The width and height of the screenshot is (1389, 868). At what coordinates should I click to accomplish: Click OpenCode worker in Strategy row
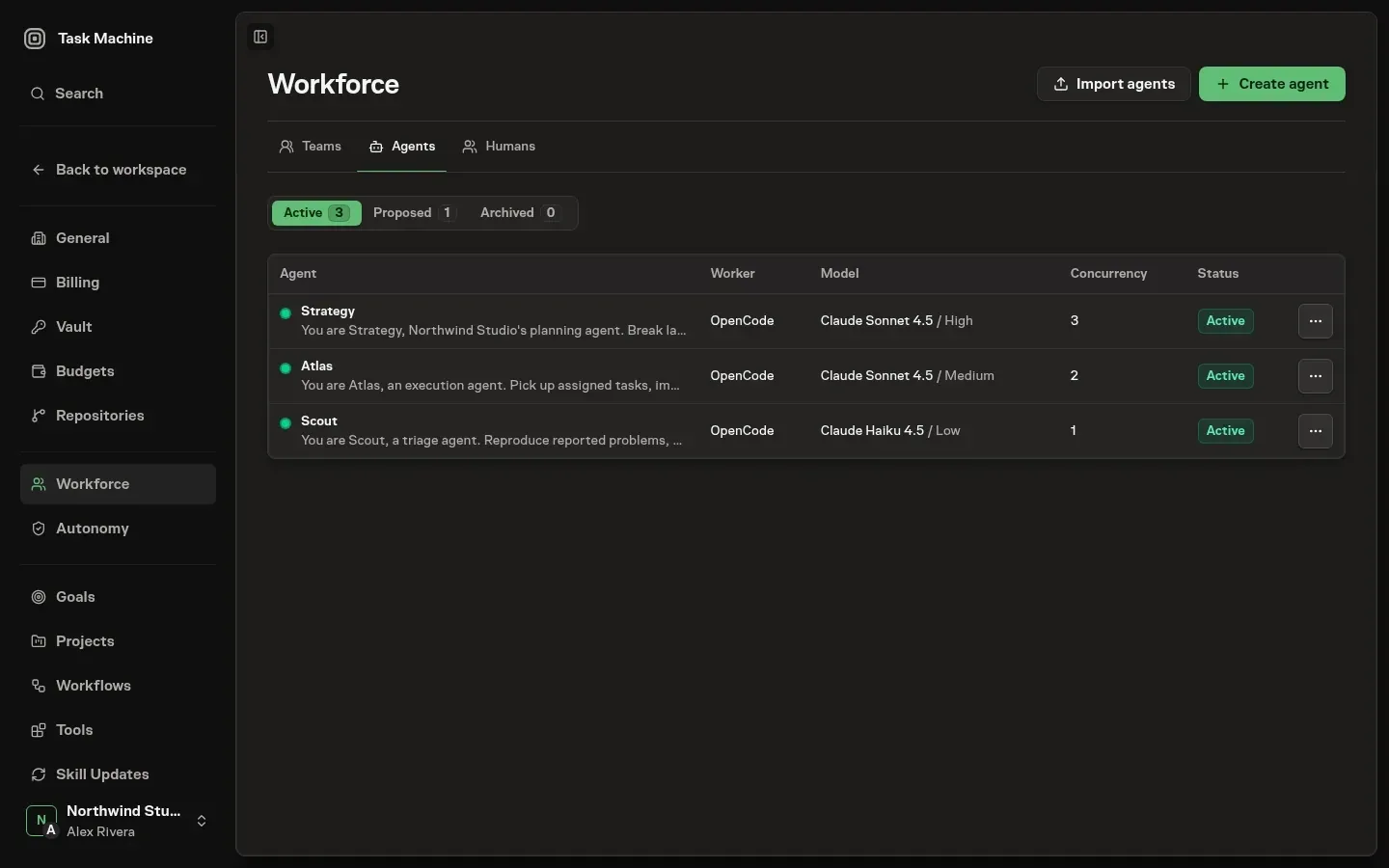point(743,321)
